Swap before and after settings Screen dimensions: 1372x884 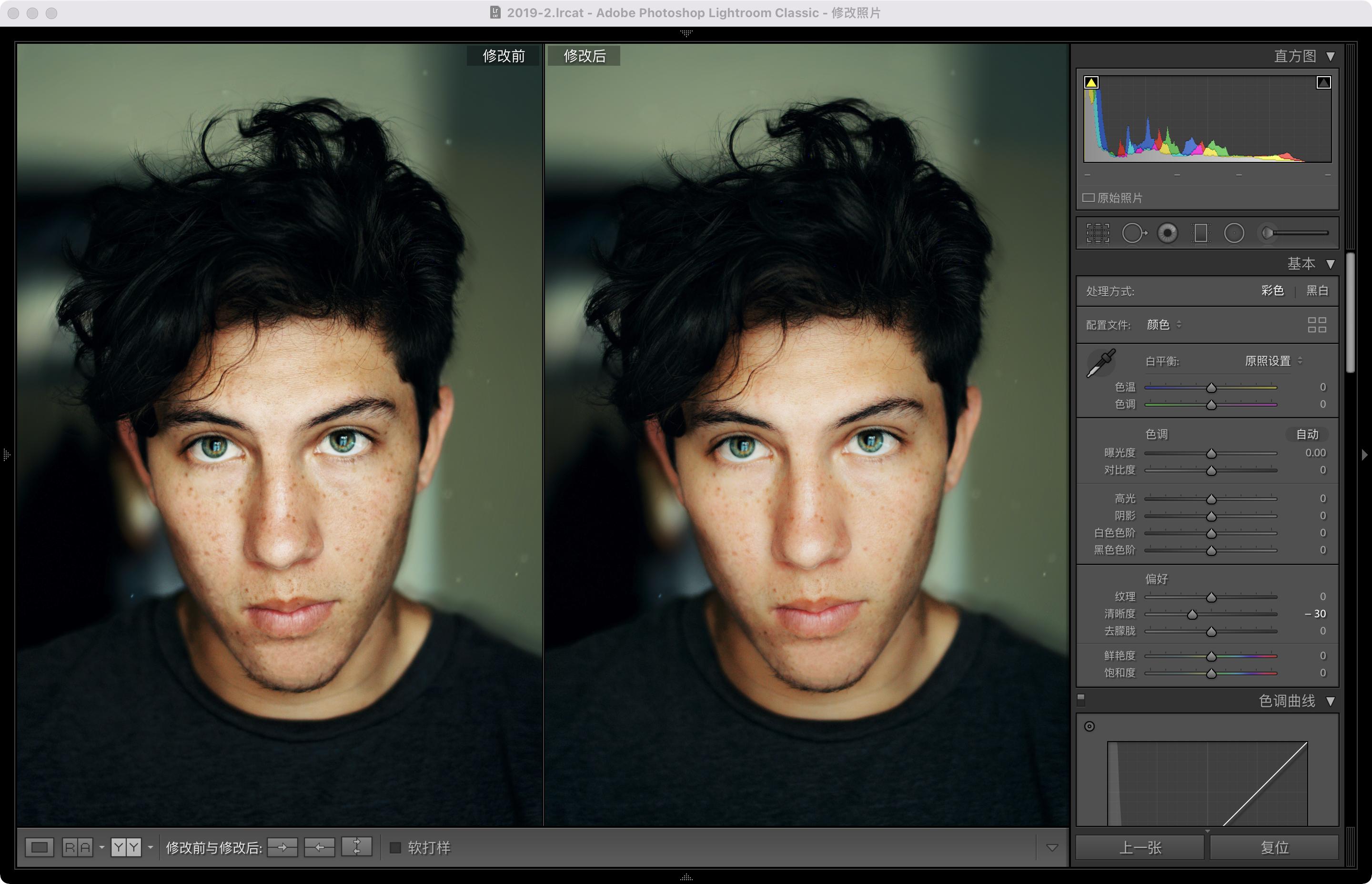coord(356,847)
